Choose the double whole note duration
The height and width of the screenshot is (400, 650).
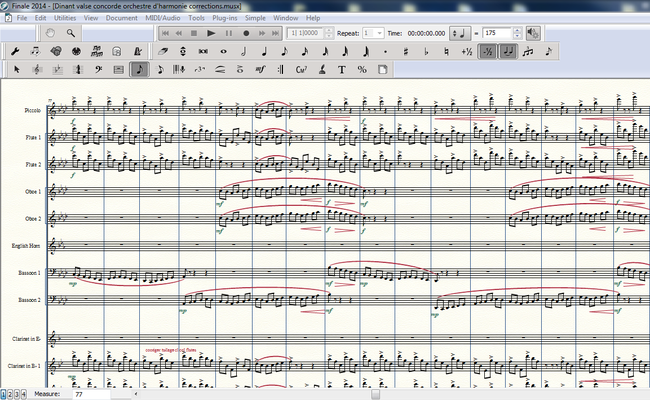[x=203, y=51]
